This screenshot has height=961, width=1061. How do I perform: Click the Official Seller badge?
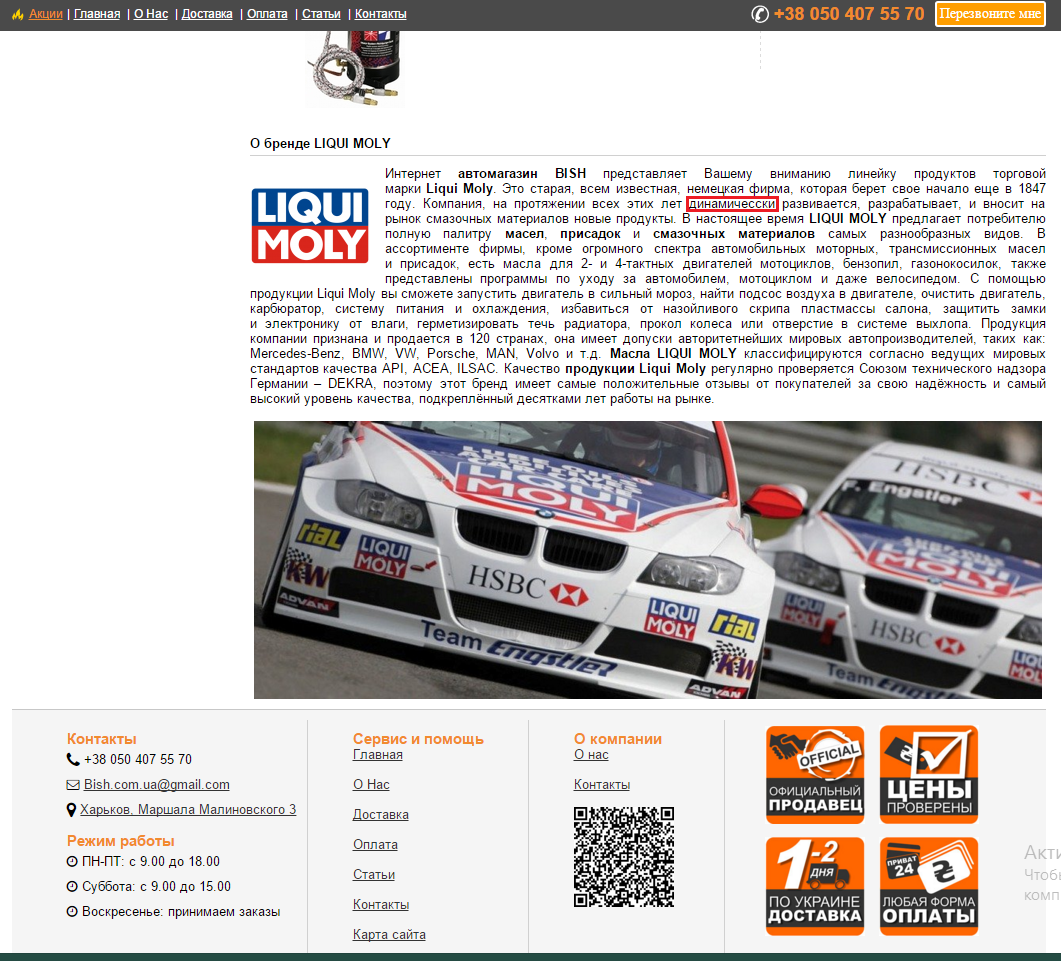[815, 775]
